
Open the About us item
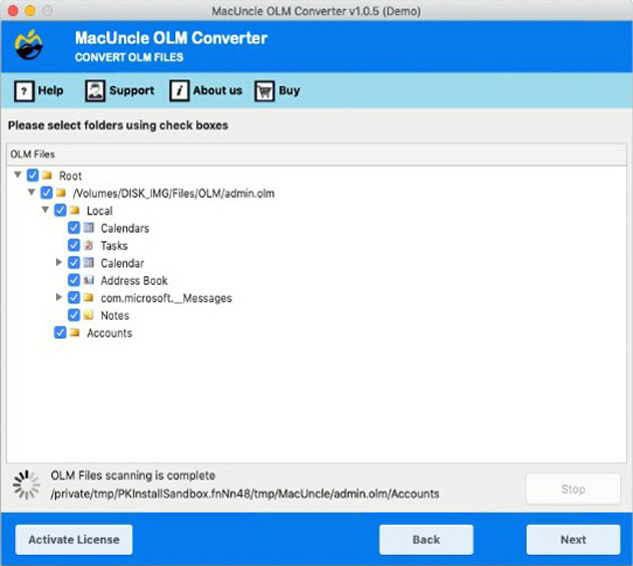[x=206, y=91]
